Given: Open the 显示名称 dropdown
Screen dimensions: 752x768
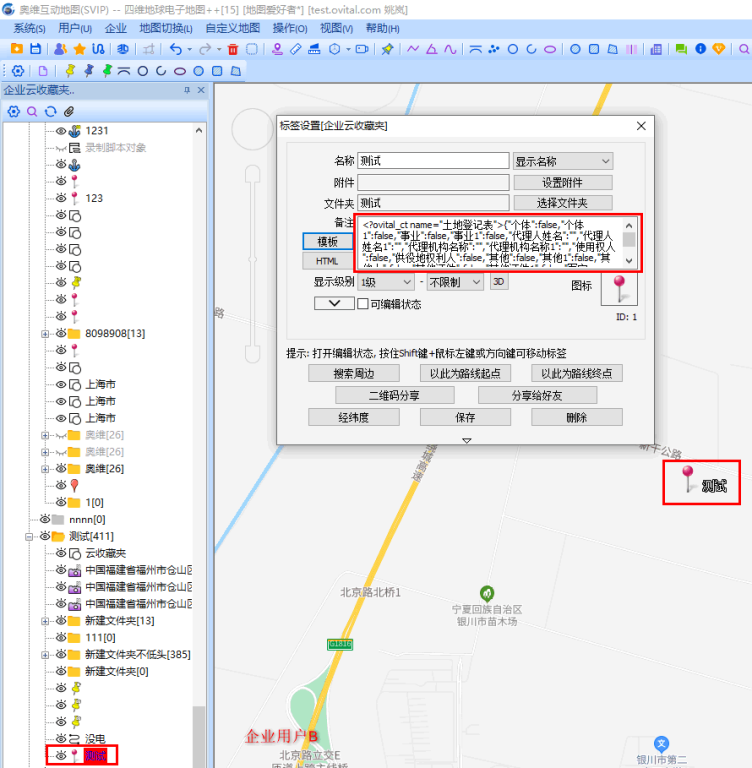Looking at the screenshot, I should pos(562,161).
